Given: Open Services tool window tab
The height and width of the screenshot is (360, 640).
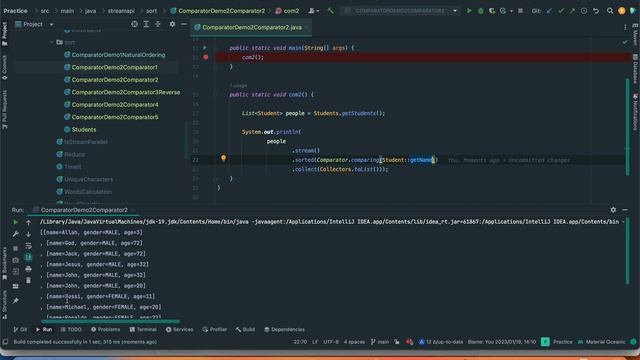Looking at the screenshot, I should [x=180, y=329].
